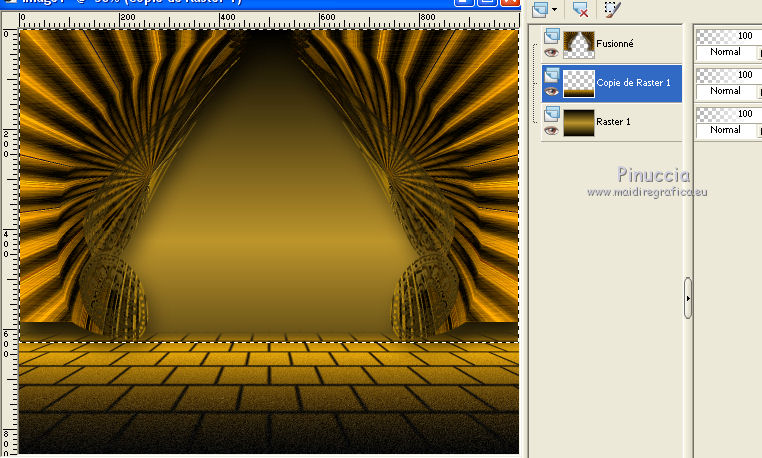Open the new layer type dropdown arrow
762x458 pixels.
[x=554, y=9]
